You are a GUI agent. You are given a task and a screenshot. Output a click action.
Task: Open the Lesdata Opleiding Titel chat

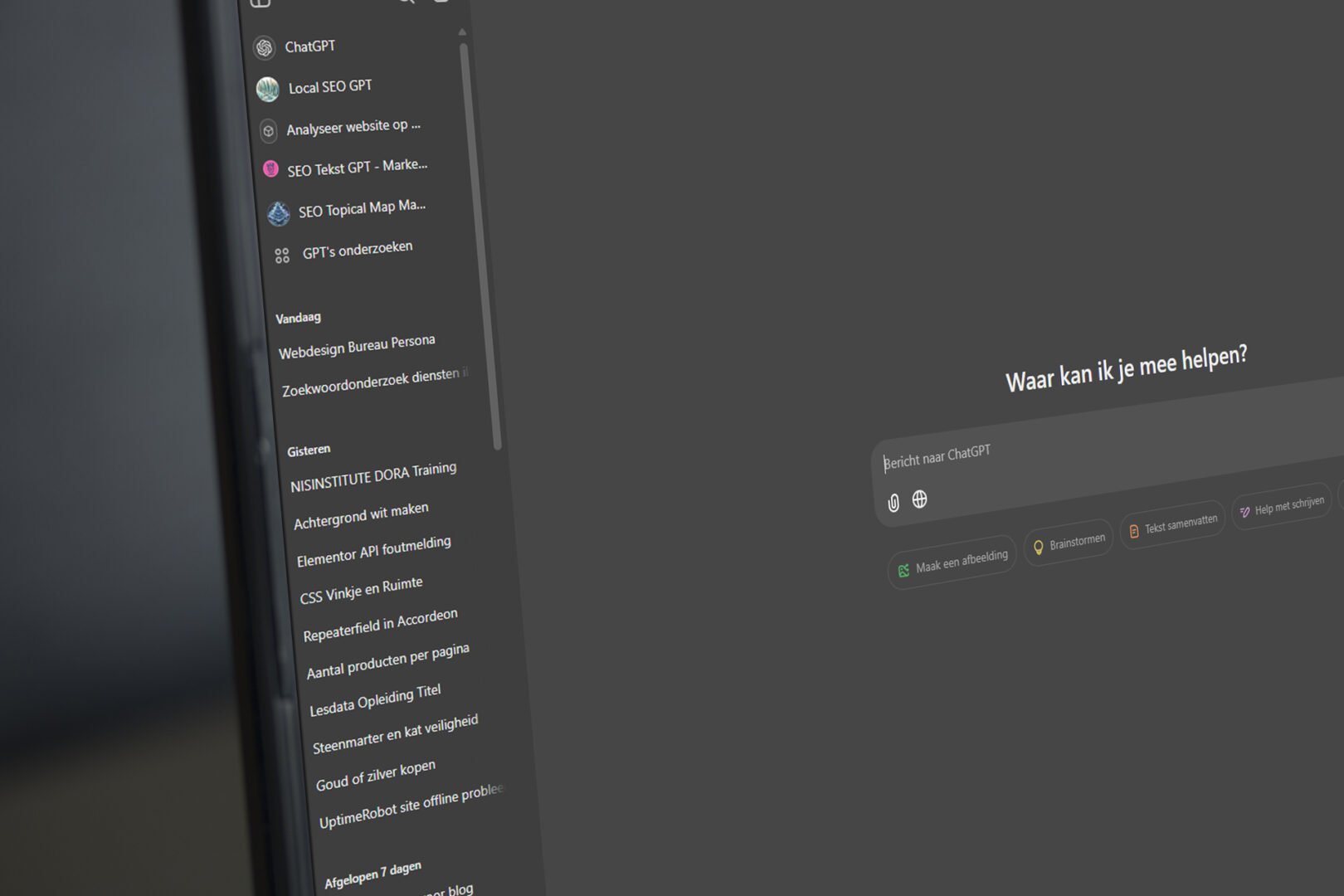pyautogui.click(x=375, y=701)
